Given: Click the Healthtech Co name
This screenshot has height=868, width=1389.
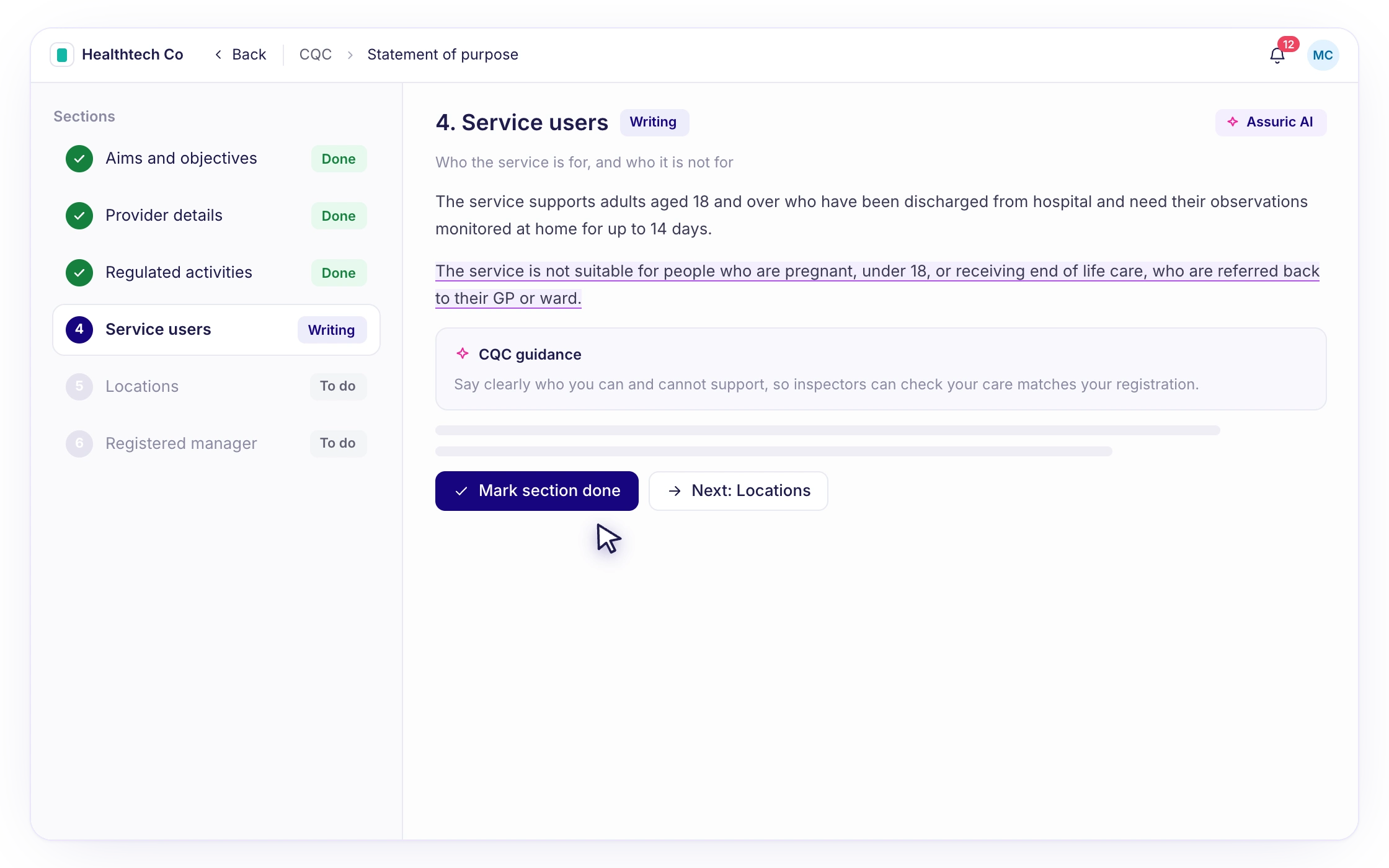Looking at the screenshot, I should [x=132, y=55].
